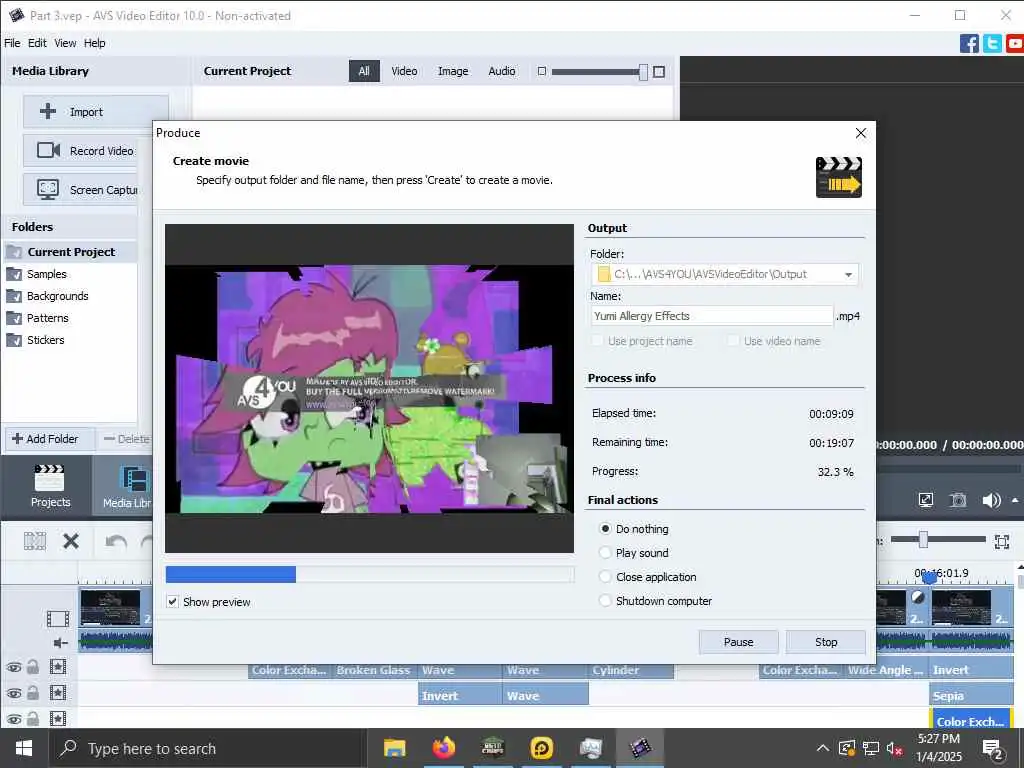Open AVS Video Editor taskbar icon
1024x768 pixels.
640,748
